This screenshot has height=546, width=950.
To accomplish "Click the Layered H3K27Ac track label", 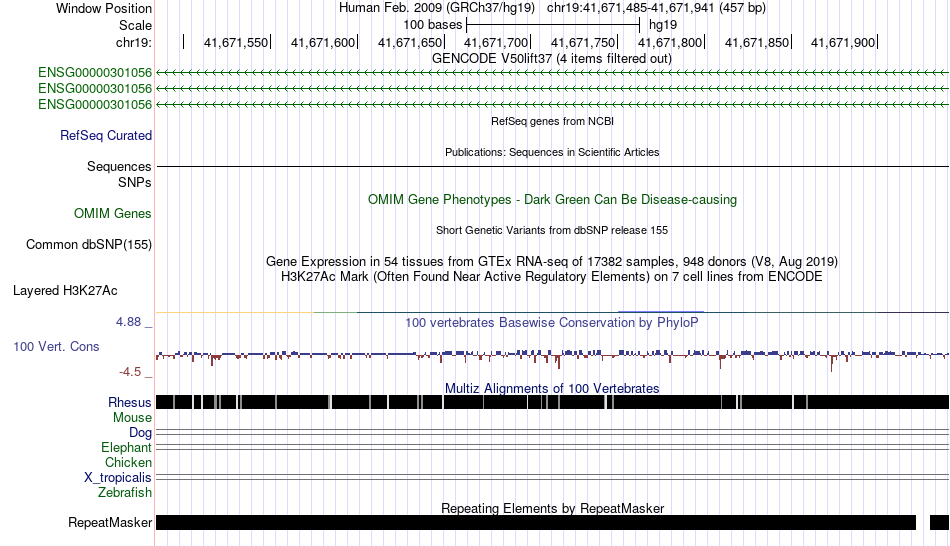I will click(x=65, y=291).
